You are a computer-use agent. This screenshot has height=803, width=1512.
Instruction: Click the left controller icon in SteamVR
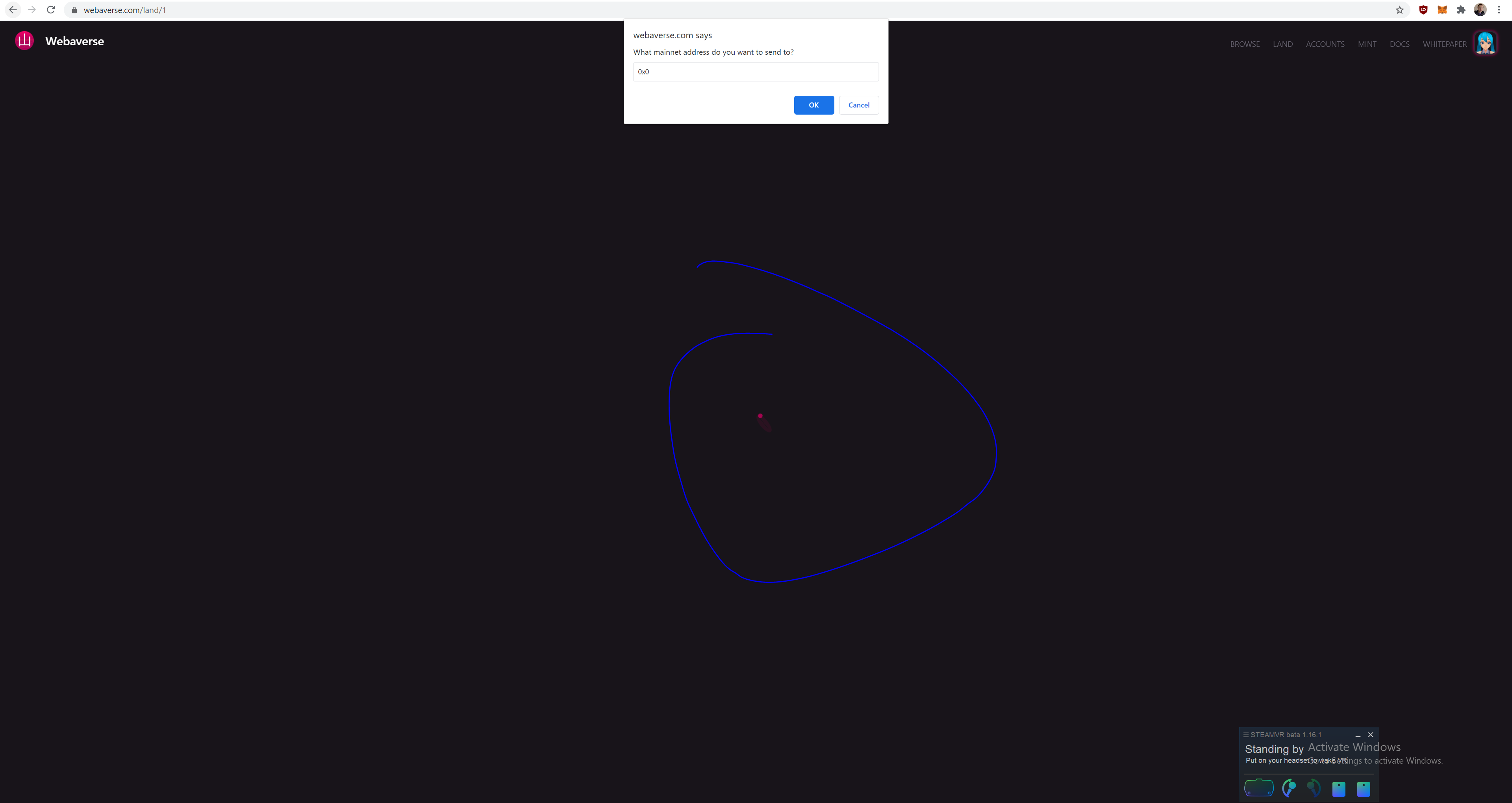1289,788
